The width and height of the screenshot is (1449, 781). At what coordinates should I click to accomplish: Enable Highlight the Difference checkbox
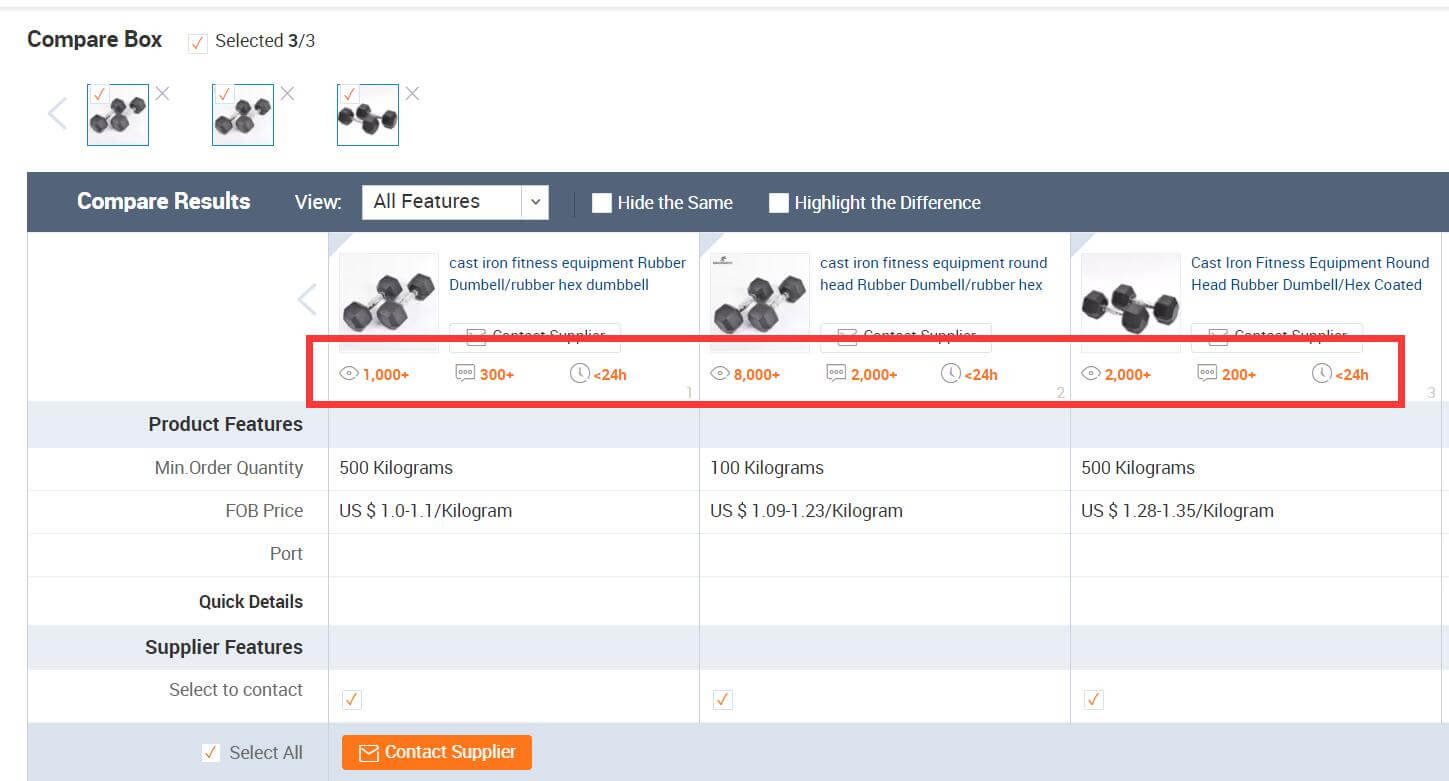pos(779,203)
